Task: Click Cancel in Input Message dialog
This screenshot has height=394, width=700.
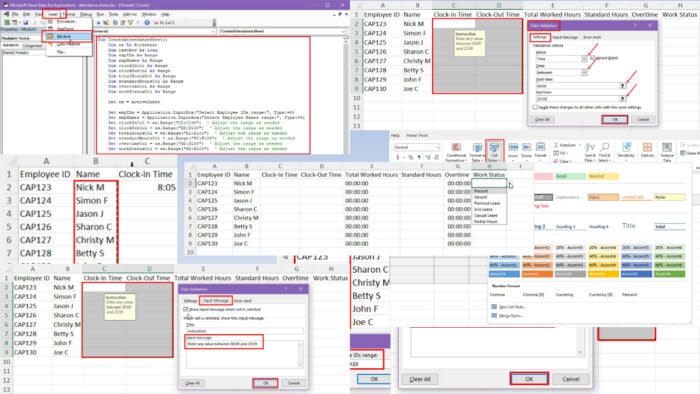Action: coord(294,383)
